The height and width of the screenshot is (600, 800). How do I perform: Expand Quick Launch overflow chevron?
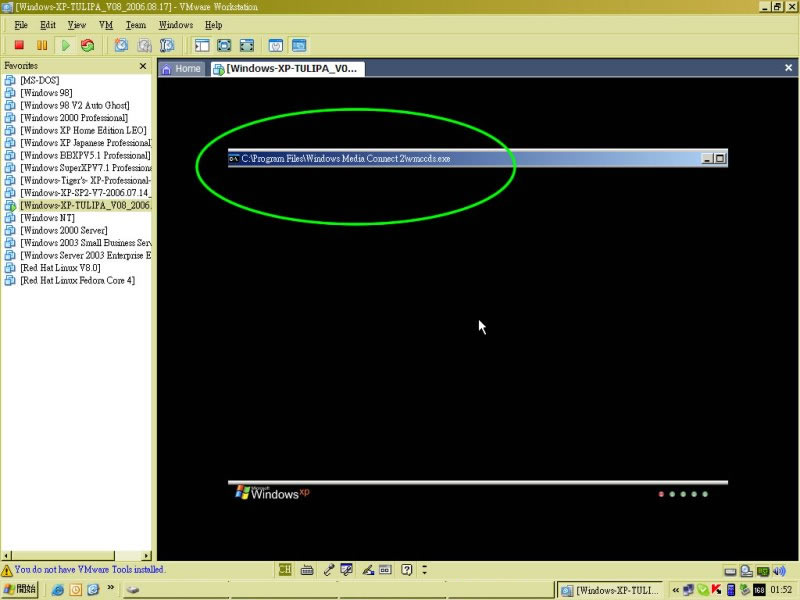tap(111, 588)
